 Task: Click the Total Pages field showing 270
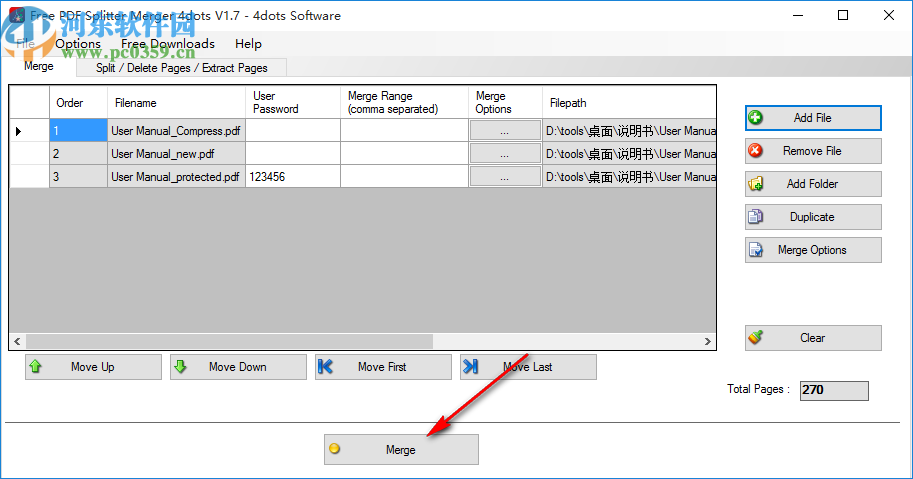(x=834, y=390)
